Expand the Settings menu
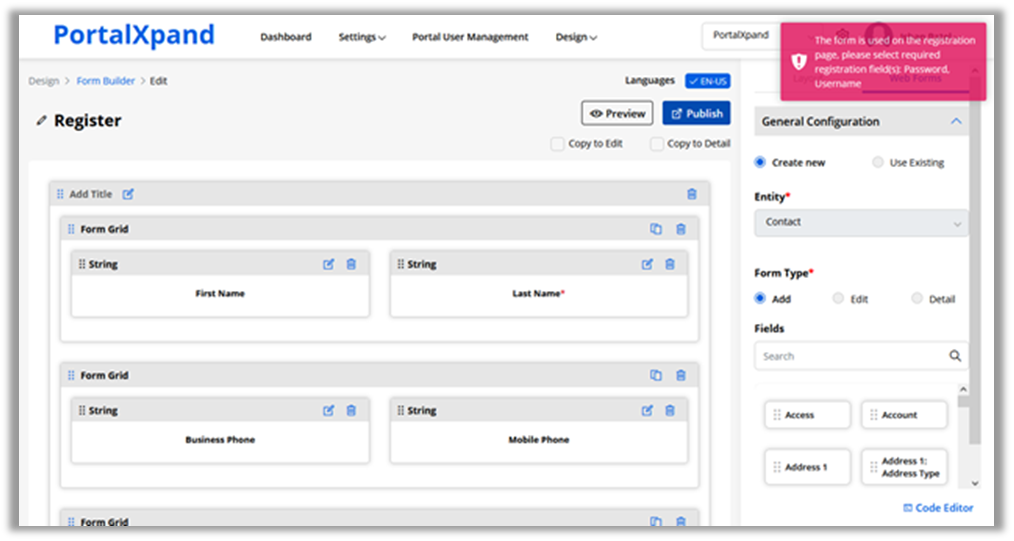This screenshot has height=541, width=1014. pyautogui.click(x=362, y=37)
